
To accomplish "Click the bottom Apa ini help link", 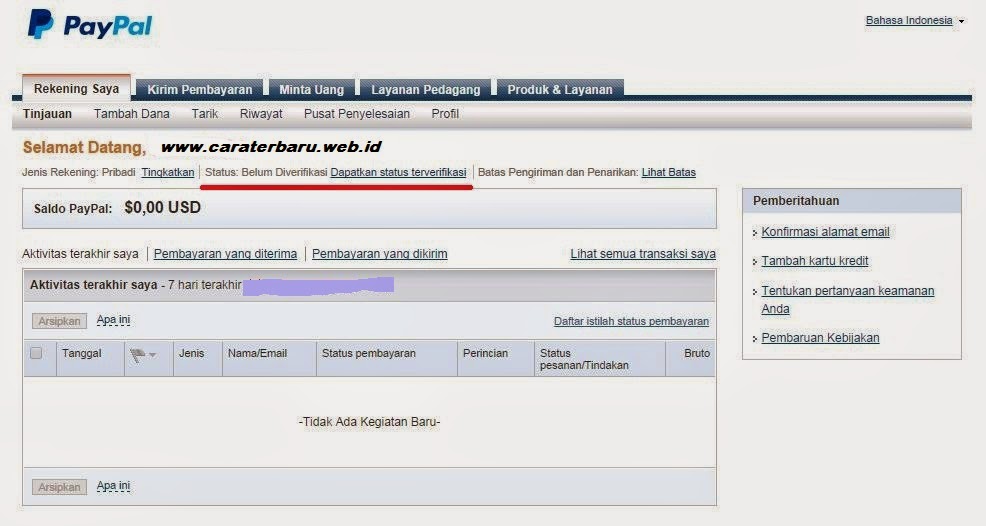I will tap(113, 486).
